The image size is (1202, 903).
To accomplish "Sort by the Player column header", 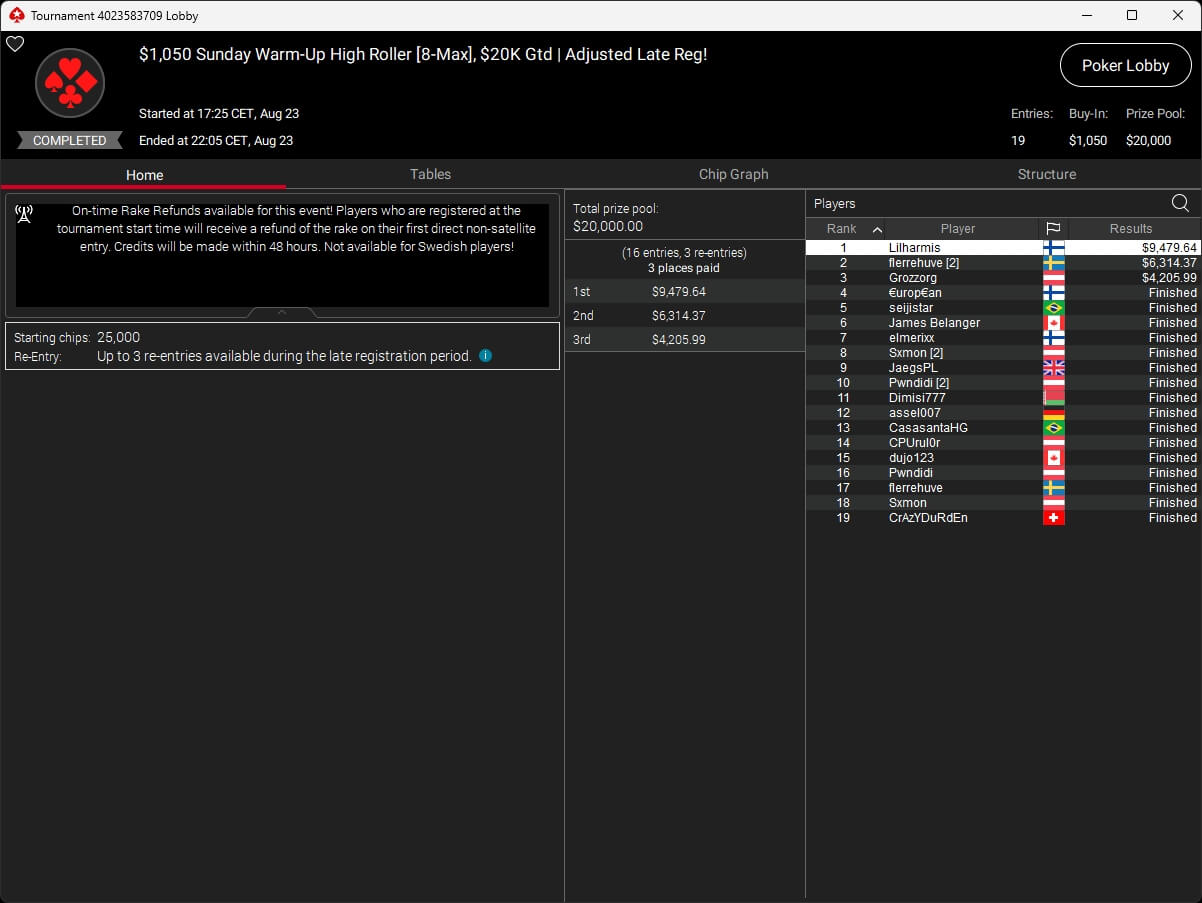I will pyautogui.click(x=957, y=228).
